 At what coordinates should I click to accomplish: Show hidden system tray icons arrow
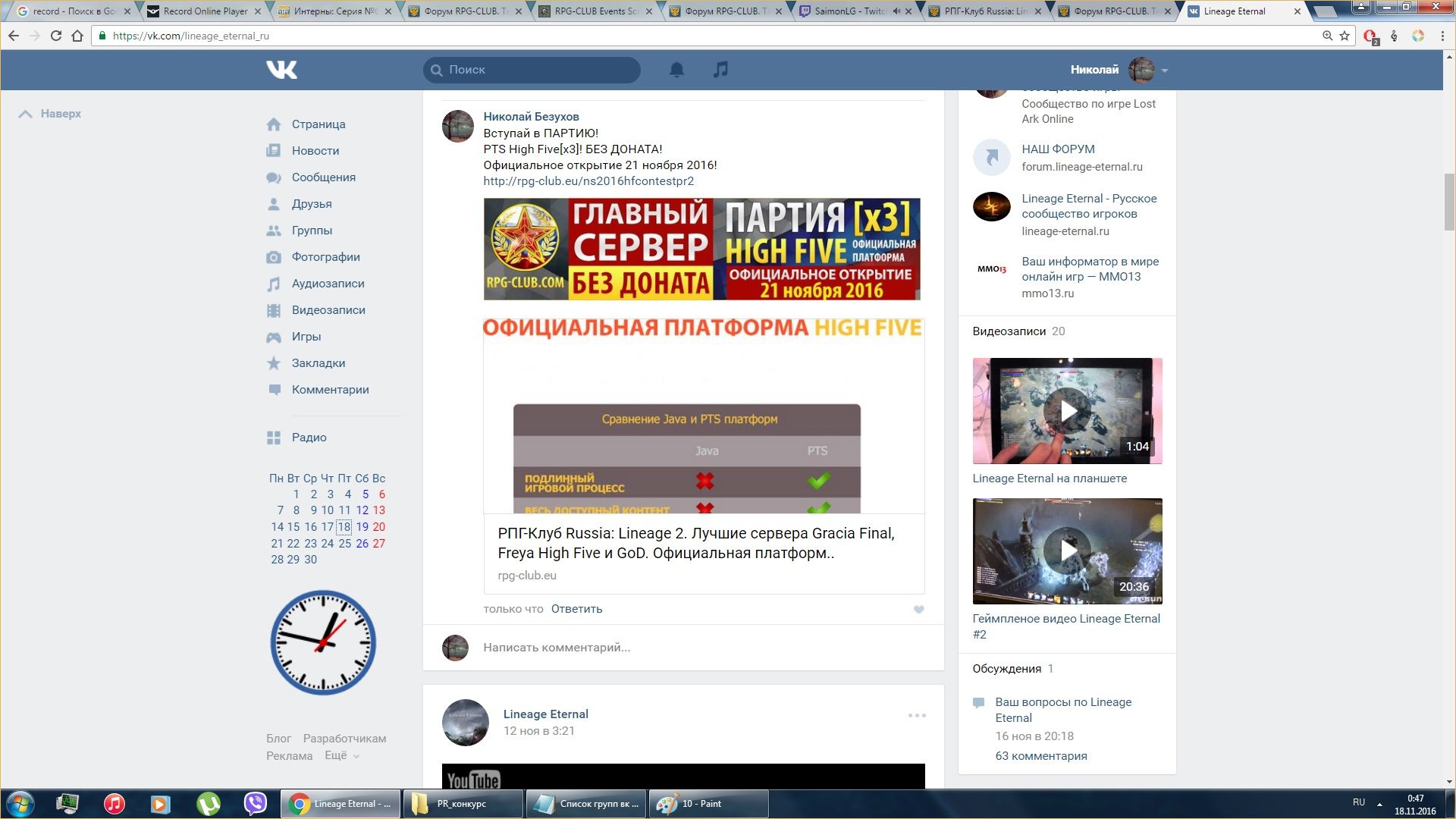(1379, 803)
